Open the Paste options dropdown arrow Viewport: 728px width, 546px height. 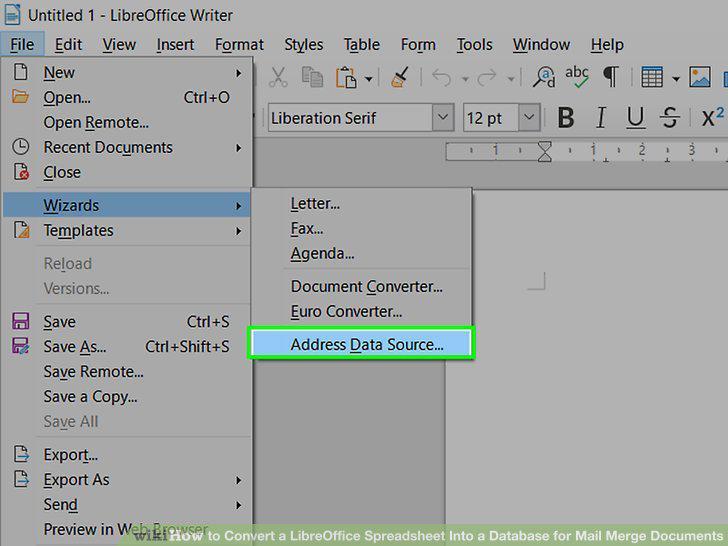369,78
